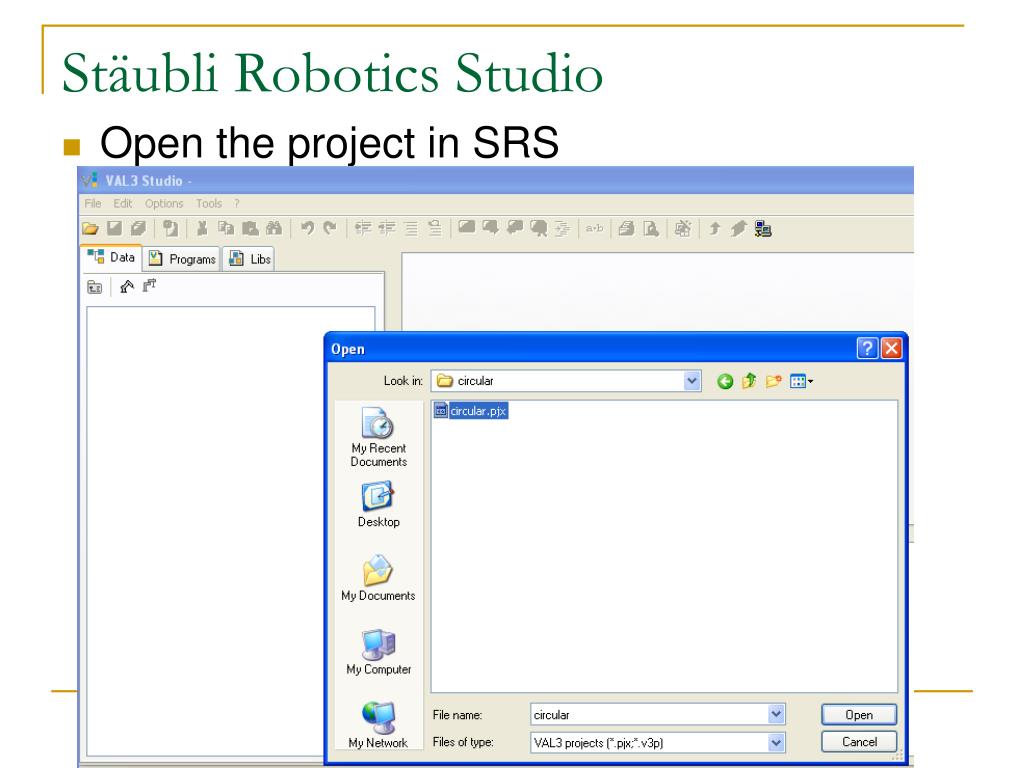Click the Save All stacked-disks toolbar icon

138,228
